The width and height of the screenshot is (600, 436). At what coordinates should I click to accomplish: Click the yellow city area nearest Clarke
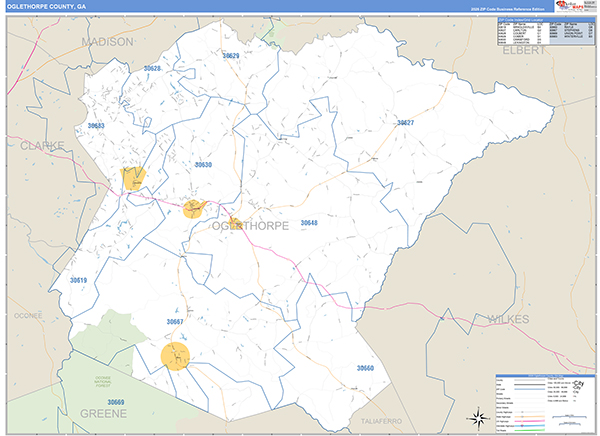(133, 178)
